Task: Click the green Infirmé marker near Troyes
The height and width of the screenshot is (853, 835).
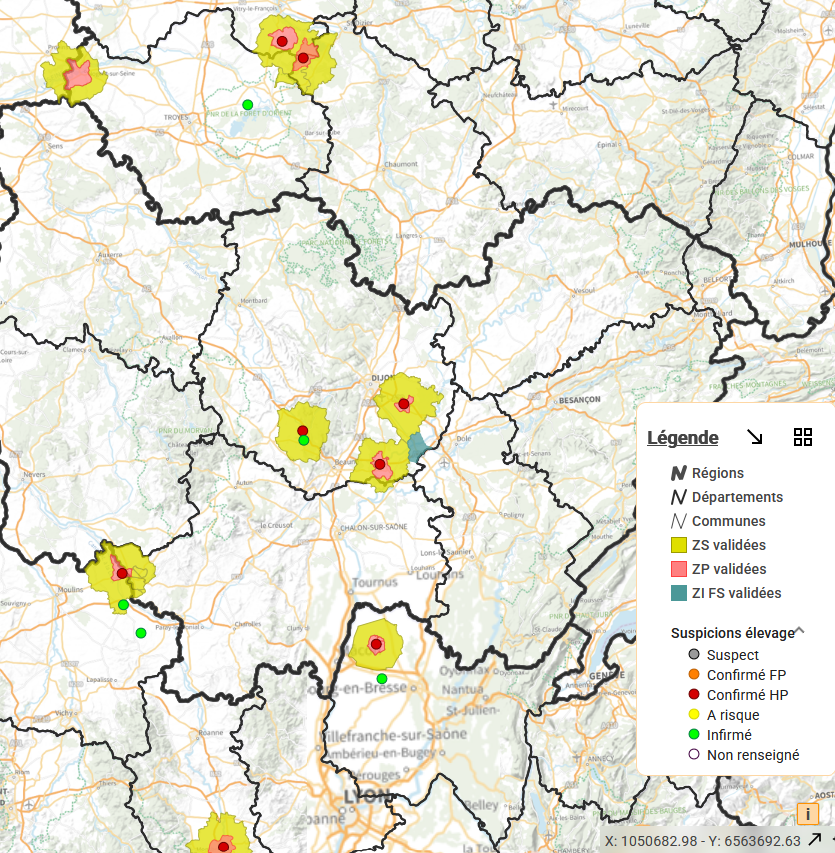Action: [x=247, y=105]
